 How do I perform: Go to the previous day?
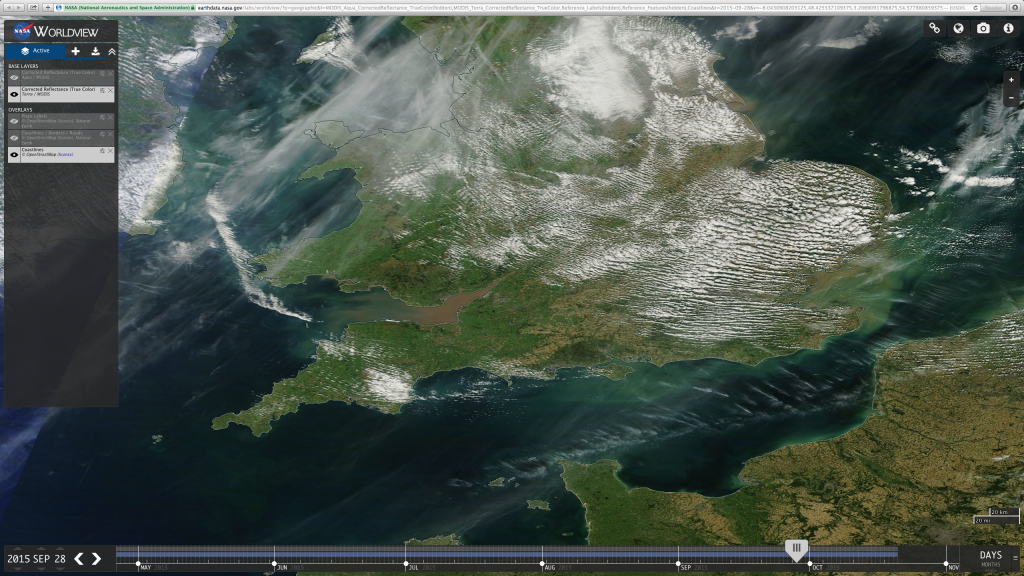click(79, 559)
